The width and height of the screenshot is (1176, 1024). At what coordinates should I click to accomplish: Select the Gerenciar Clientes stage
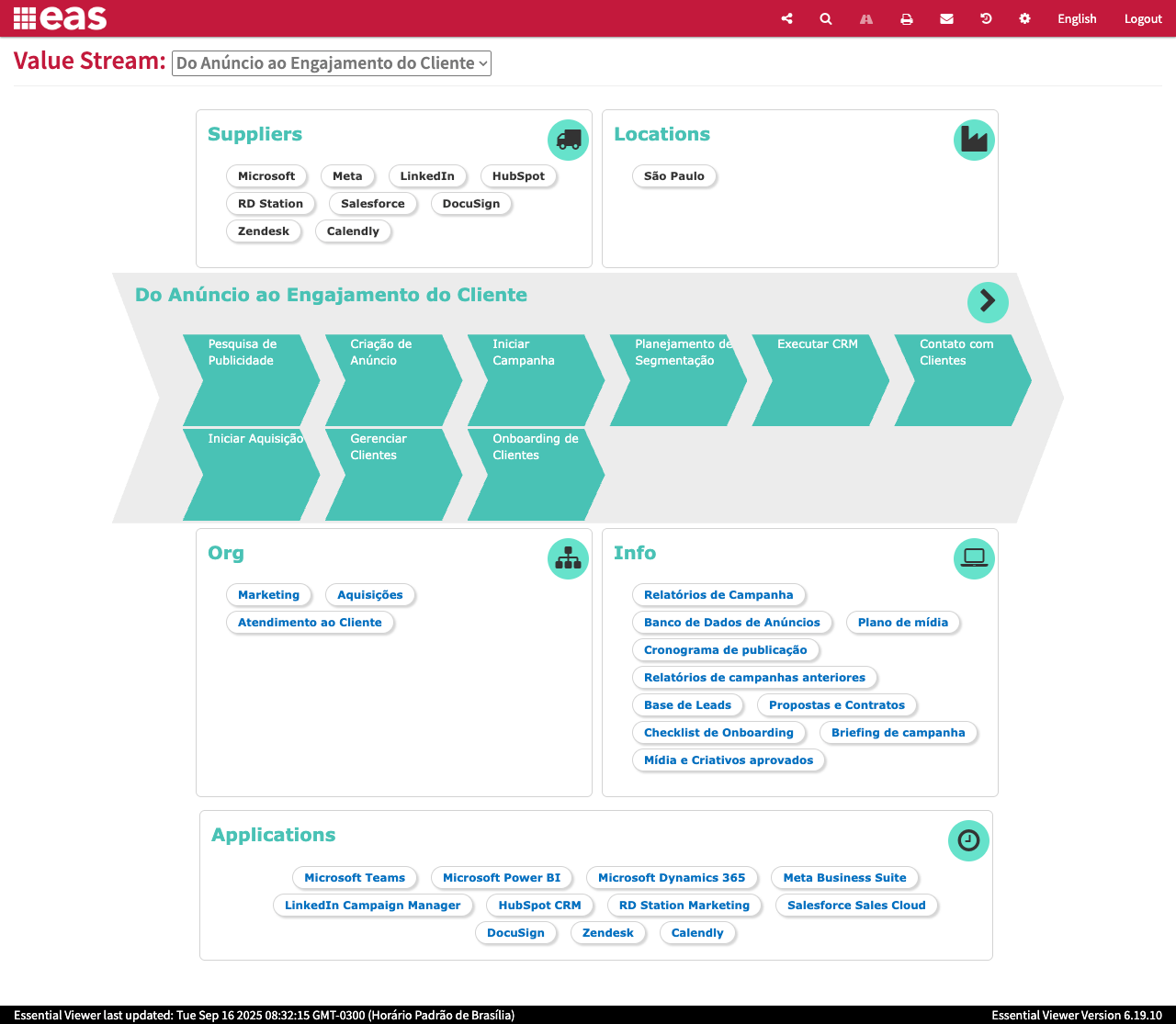393,475
